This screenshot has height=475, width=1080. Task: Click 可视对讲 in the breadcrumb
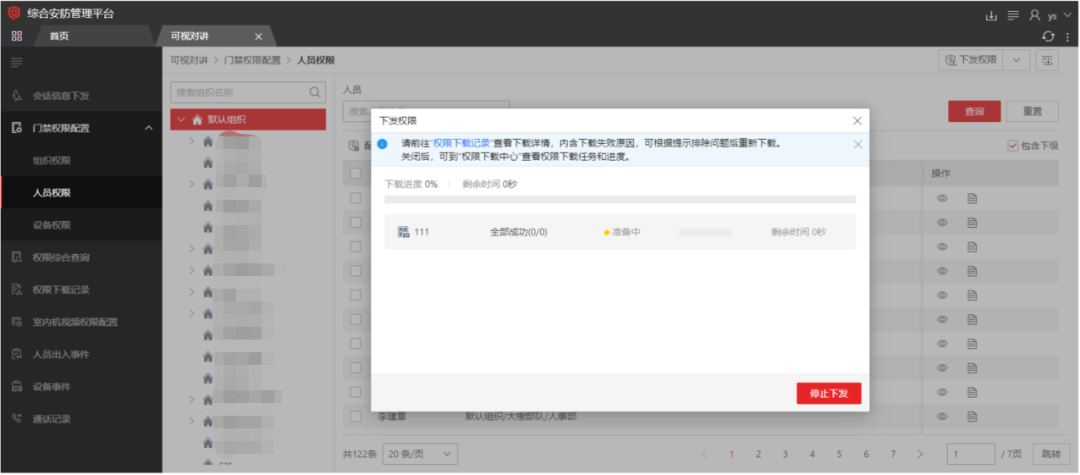pos(189,61)
